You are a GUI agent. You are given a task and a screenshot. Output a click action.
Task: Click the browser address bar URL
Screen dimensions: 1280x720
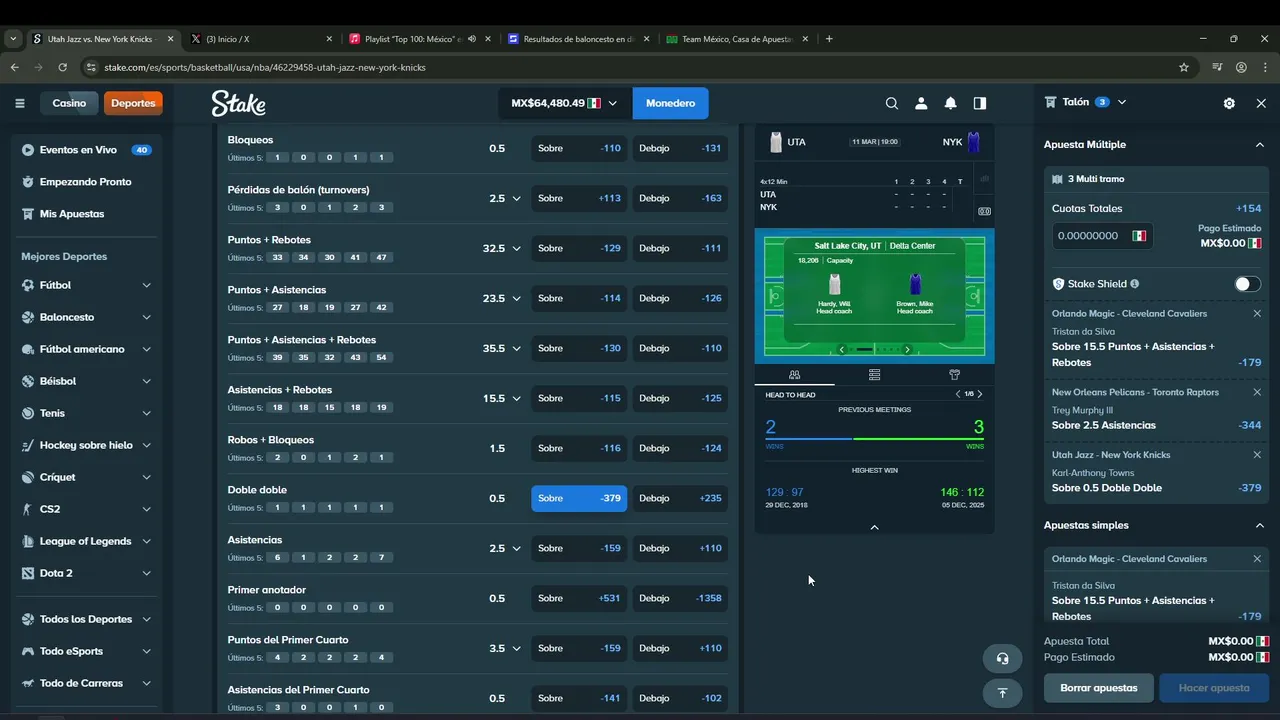[x=265, y=67]
